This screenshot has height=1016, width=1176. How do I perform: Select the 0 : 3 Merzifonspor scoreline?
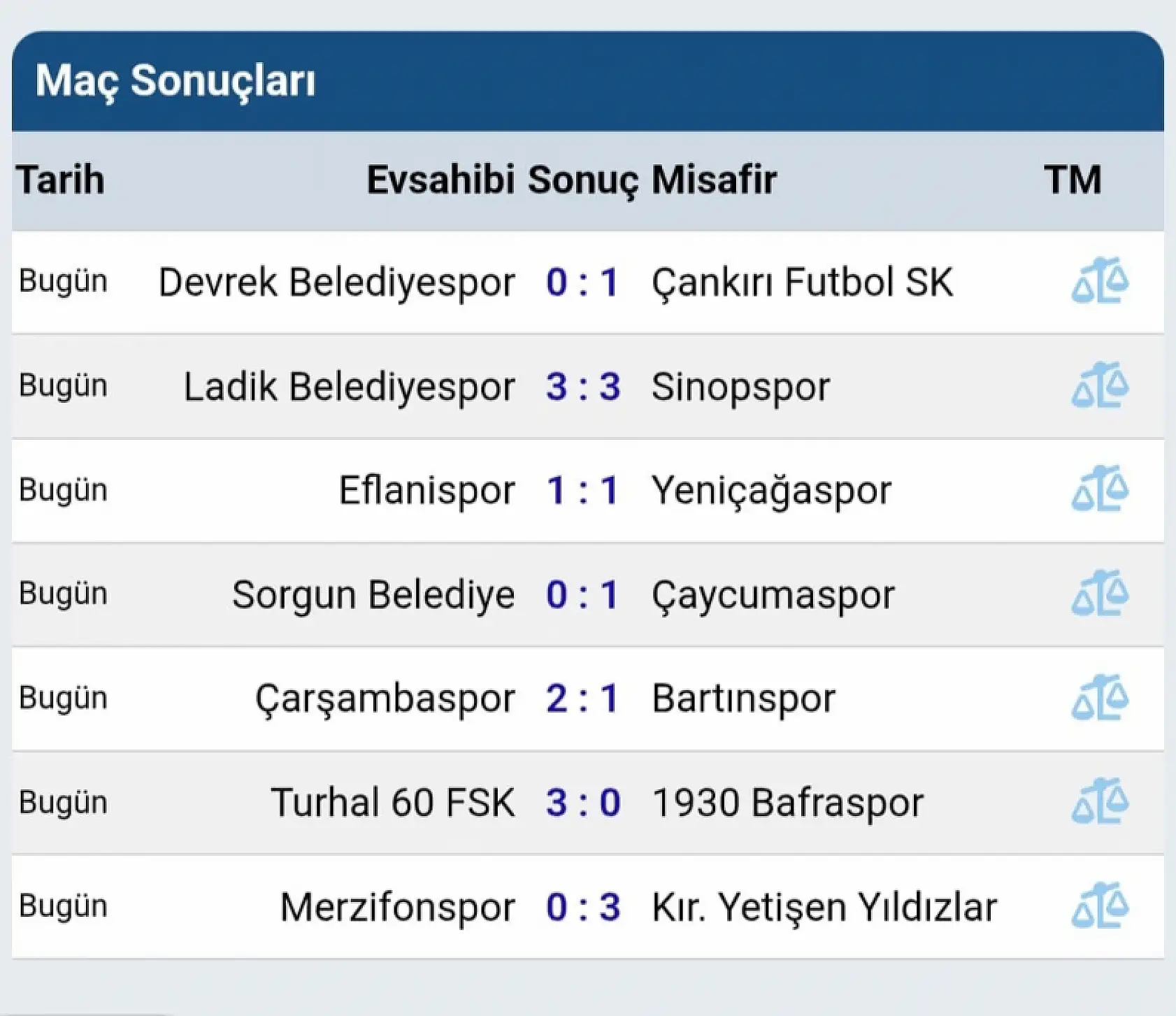[x=583, y=906]
